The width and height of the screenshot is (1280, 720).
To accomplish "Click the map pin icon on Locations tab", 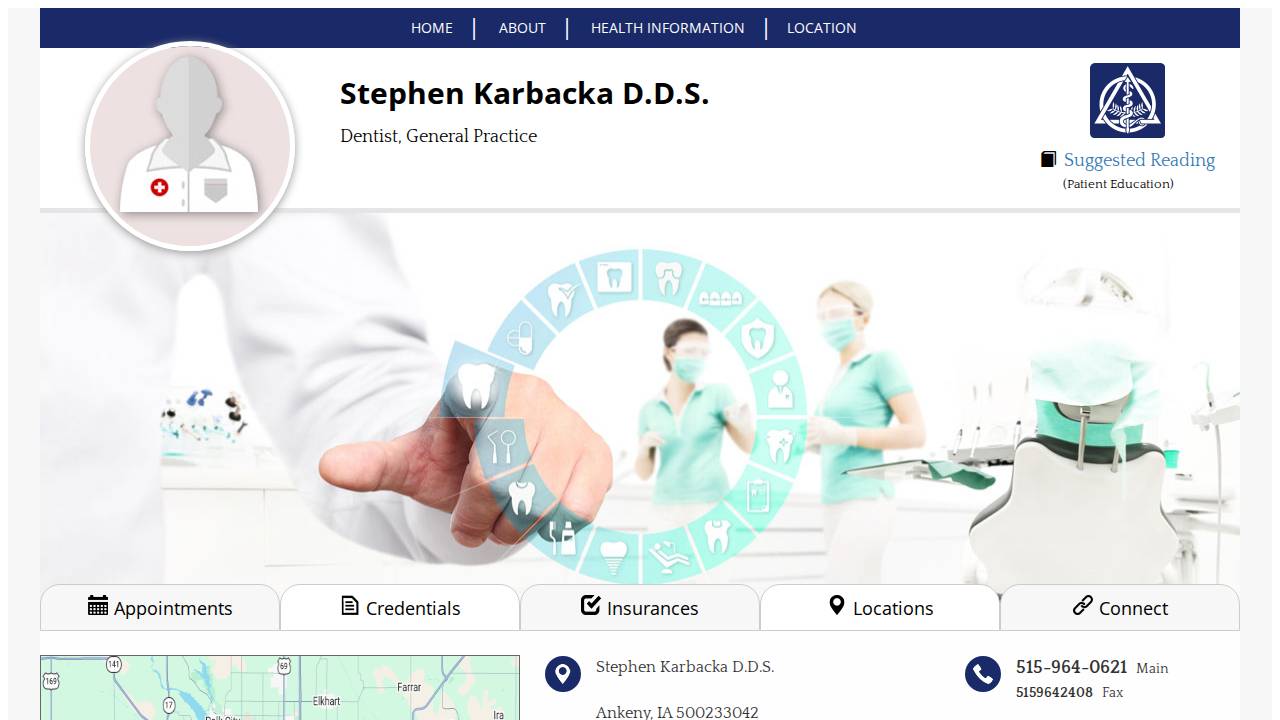I will (x=836, y=606).
